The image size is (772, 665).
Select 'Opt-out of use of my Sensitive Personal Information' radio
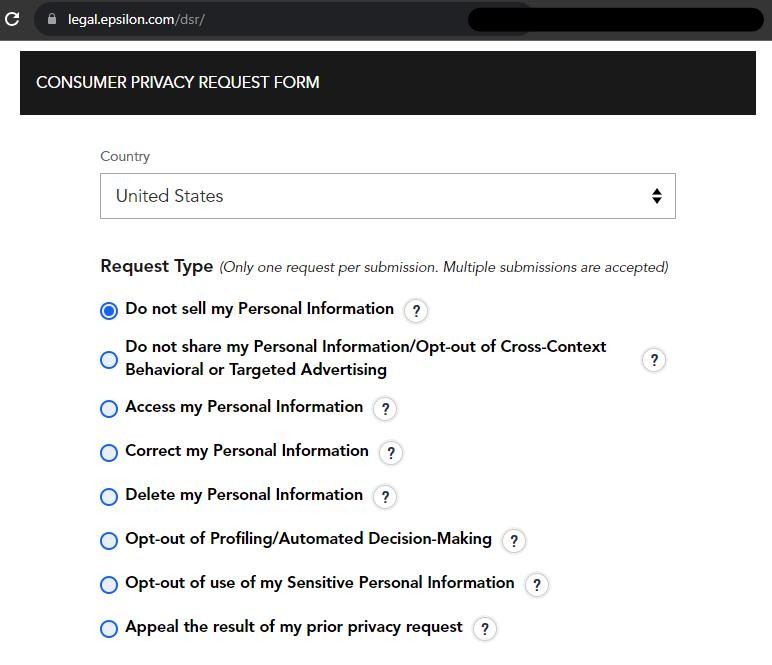(109, 585)
